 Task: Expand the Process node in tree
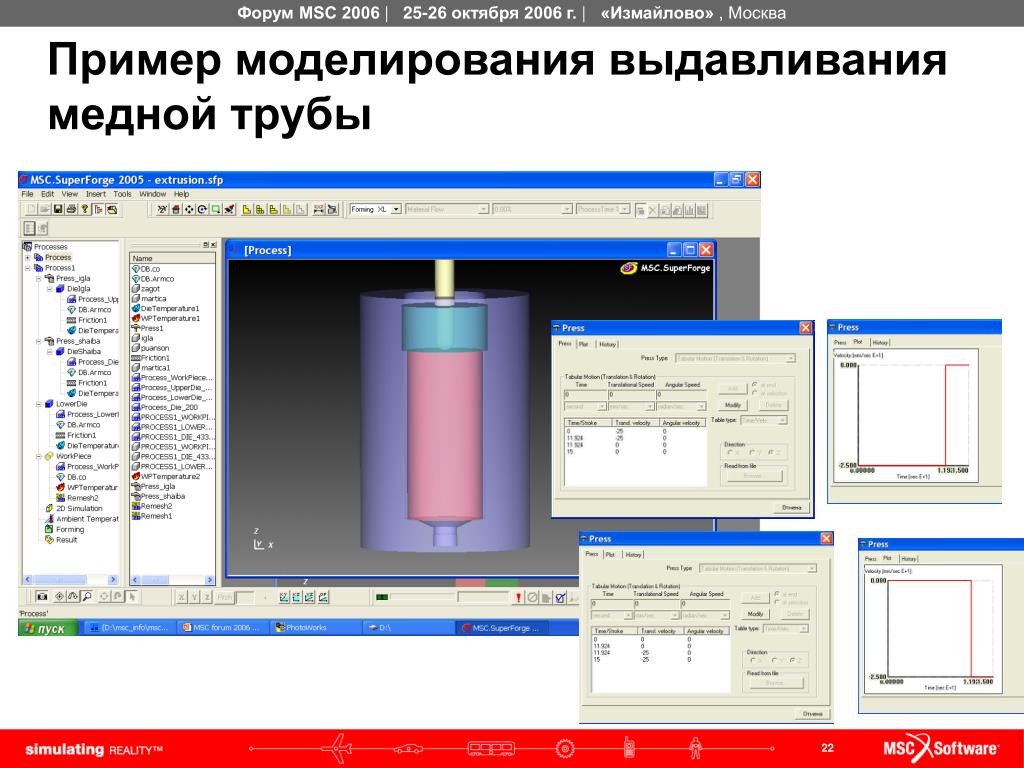pos(27,257)
